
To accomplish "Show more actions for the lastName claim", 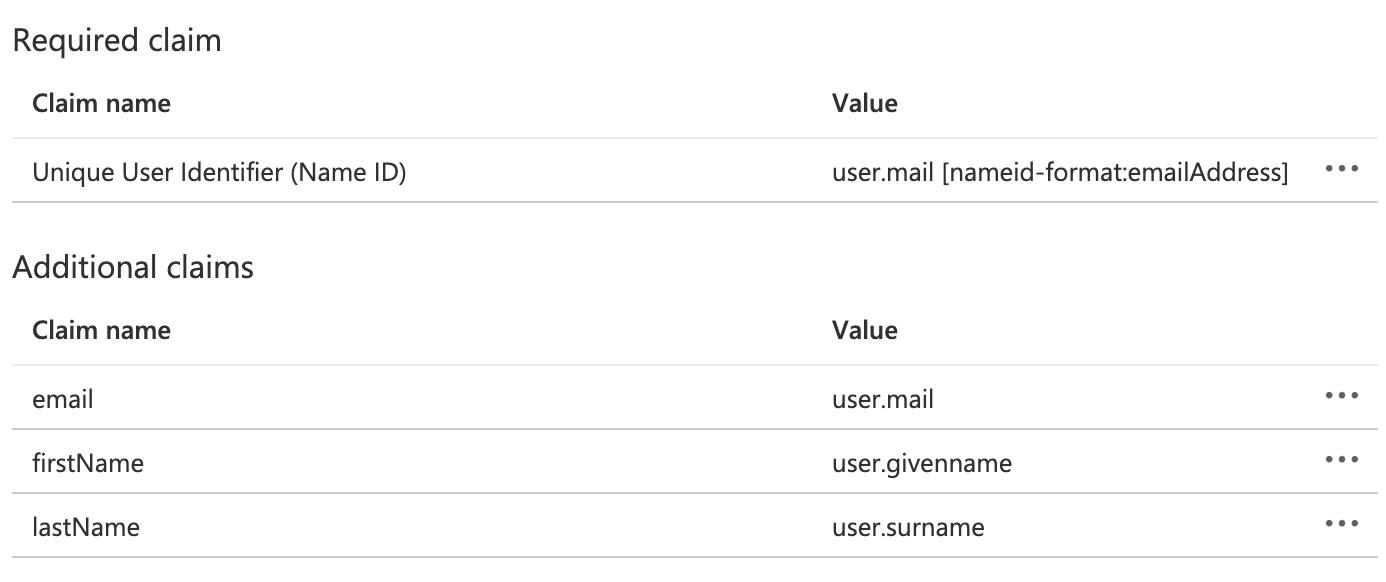I will [x=1341, y=524].
